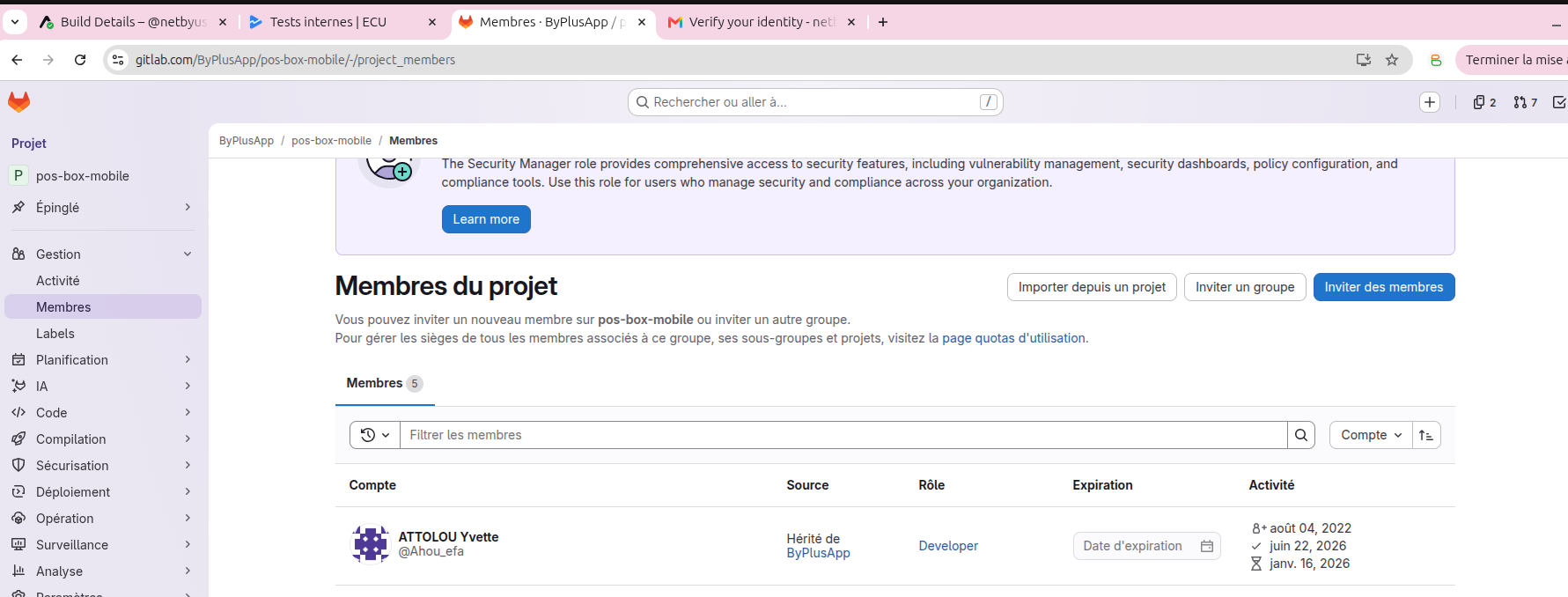
Task: Click the Inviter des membres button
Action: [x=1384, y=287]
